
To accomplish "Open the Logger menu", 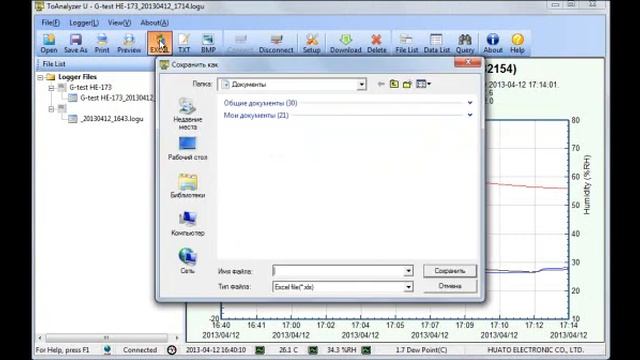I will [x=84, y=23].
